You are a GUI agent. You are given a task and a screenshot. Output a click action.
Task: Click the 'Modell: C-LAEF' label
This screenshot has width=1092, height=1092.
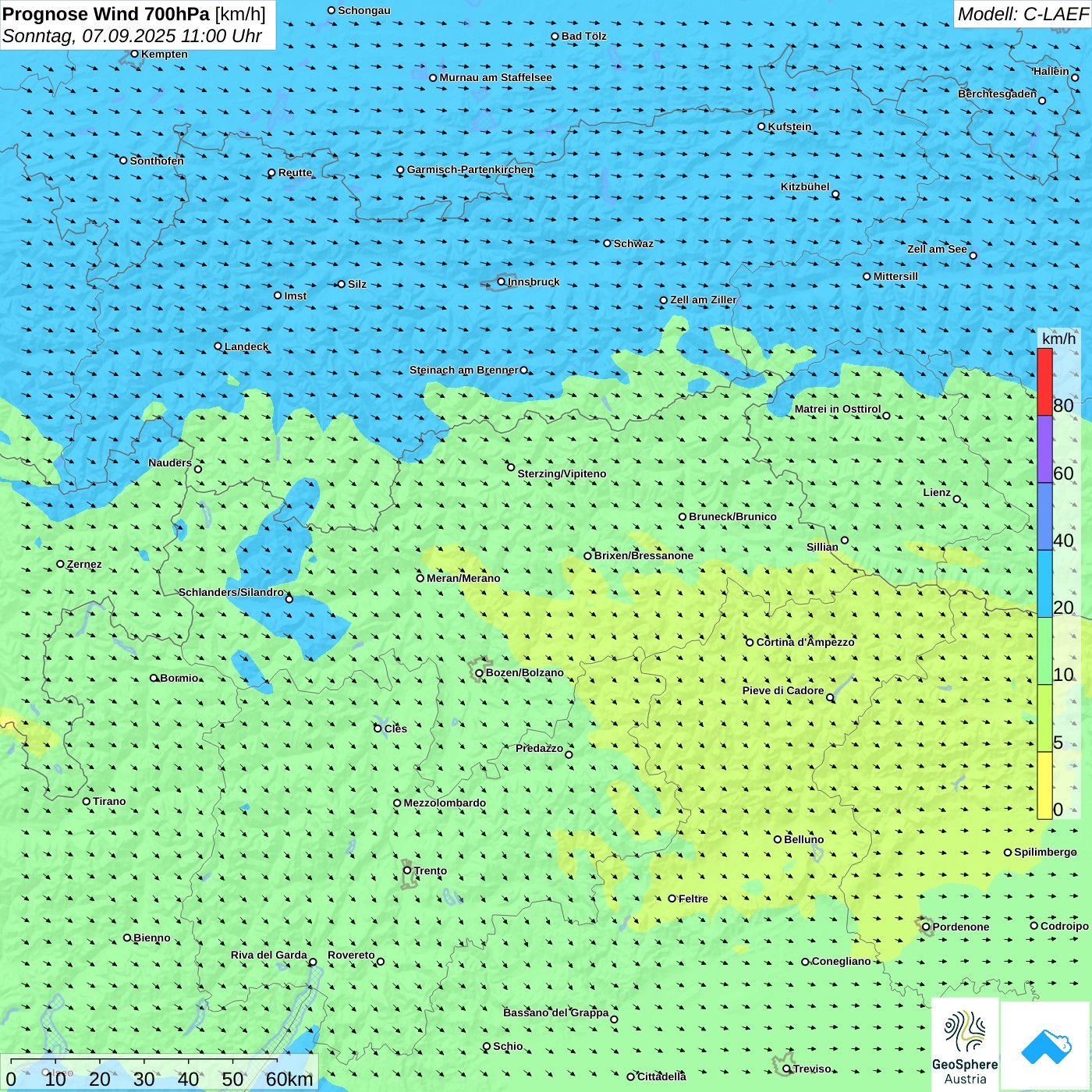coord(1023,14)
